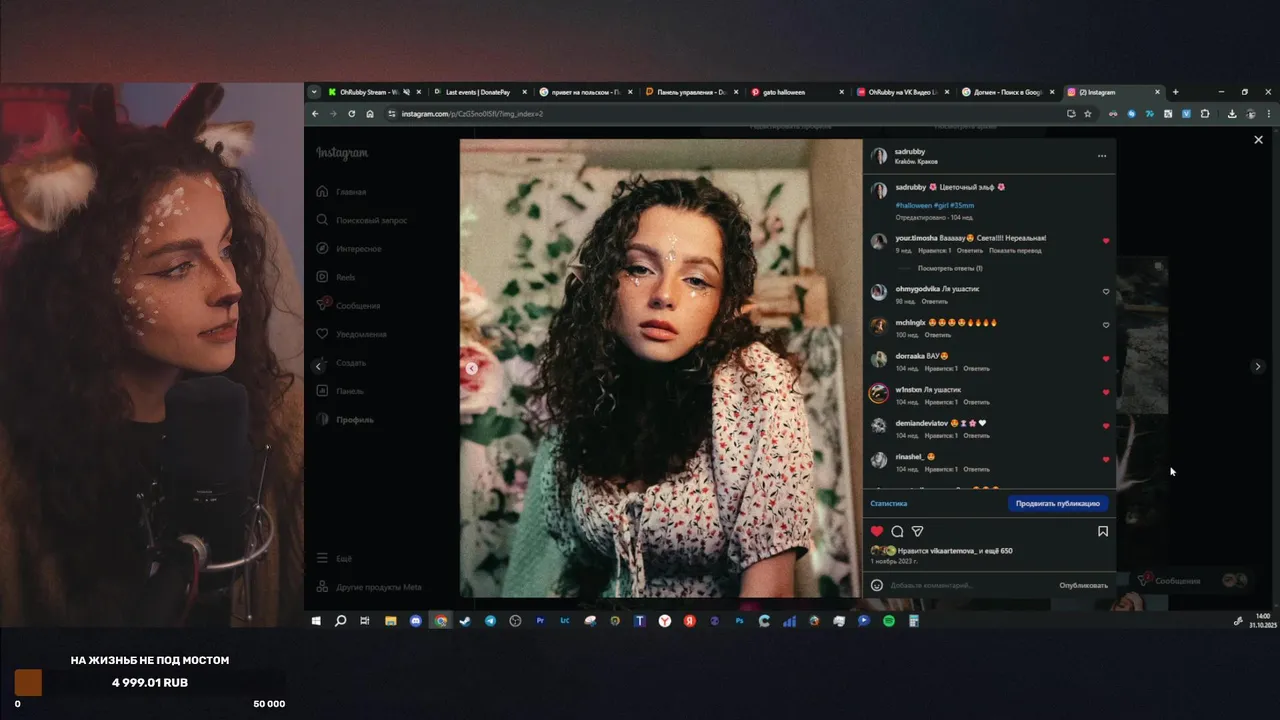Open the 'Статистика' insights link
Image resolution: width=1280 pixels, height=720 pixels.
click(x=889, y=504)
